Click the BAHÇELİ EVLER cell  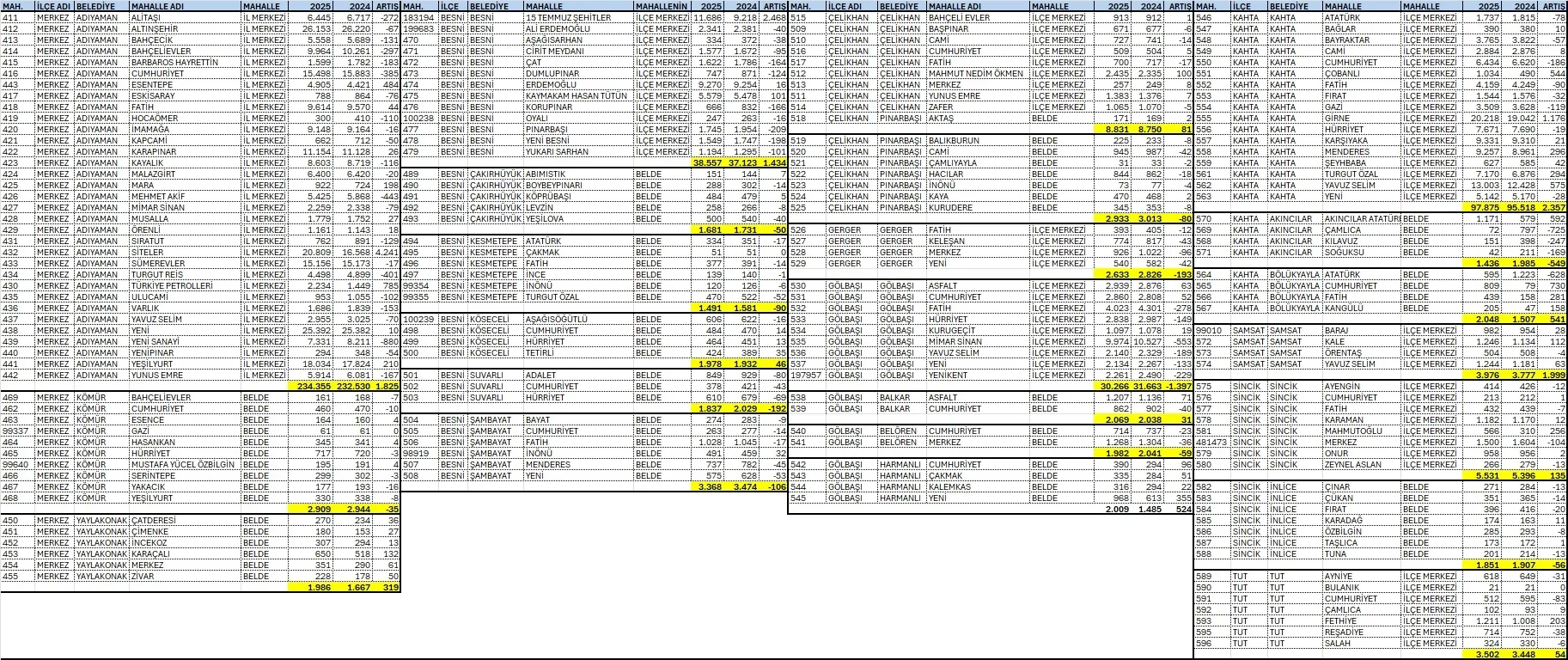coord(960,17)
